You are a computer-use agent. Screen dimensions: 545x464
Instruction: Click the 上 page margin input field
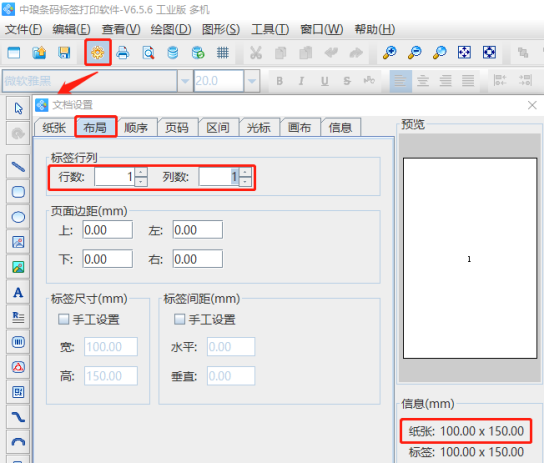tap(108, 230)
